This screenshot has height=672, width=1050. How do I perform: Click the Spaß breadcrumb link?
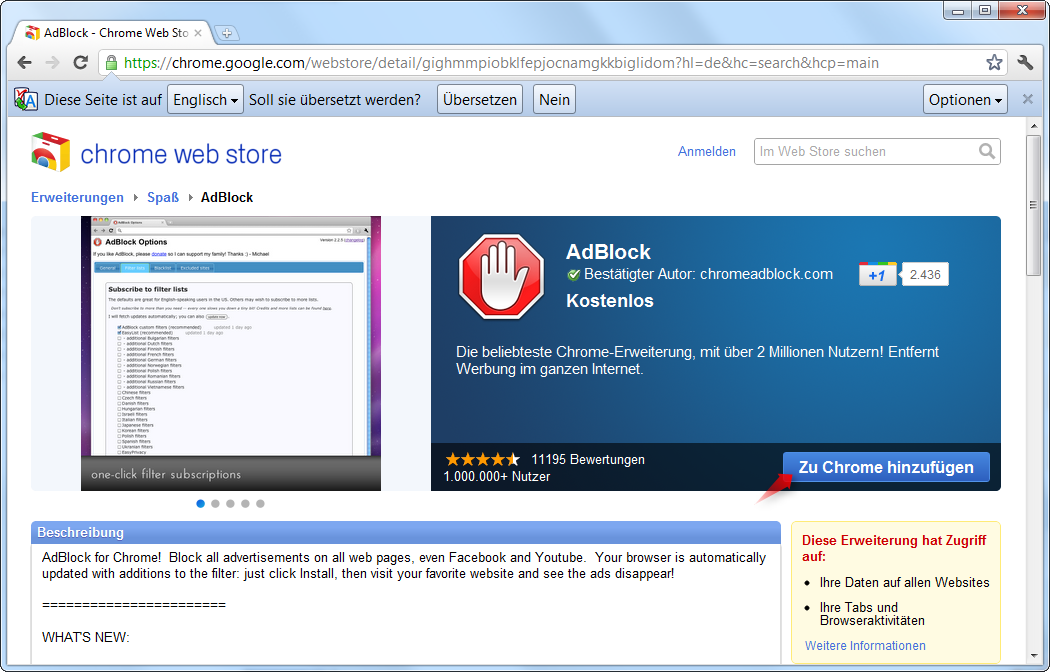163,197
